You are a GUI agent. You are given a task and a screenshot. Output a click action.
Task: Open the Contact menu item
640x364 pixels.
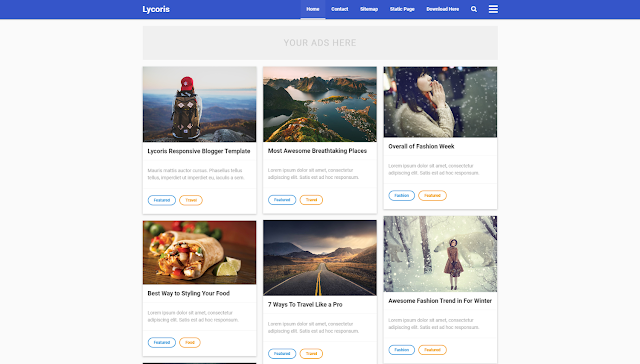click(x=340, y=9)
